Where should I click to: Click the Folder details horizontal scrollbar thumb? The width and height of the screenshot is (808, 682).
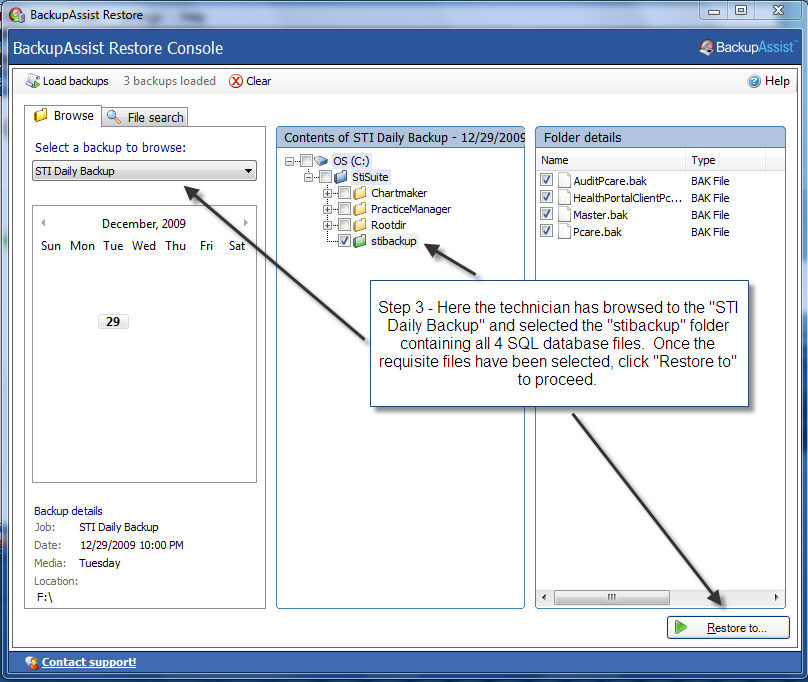[x=612, y=597]
